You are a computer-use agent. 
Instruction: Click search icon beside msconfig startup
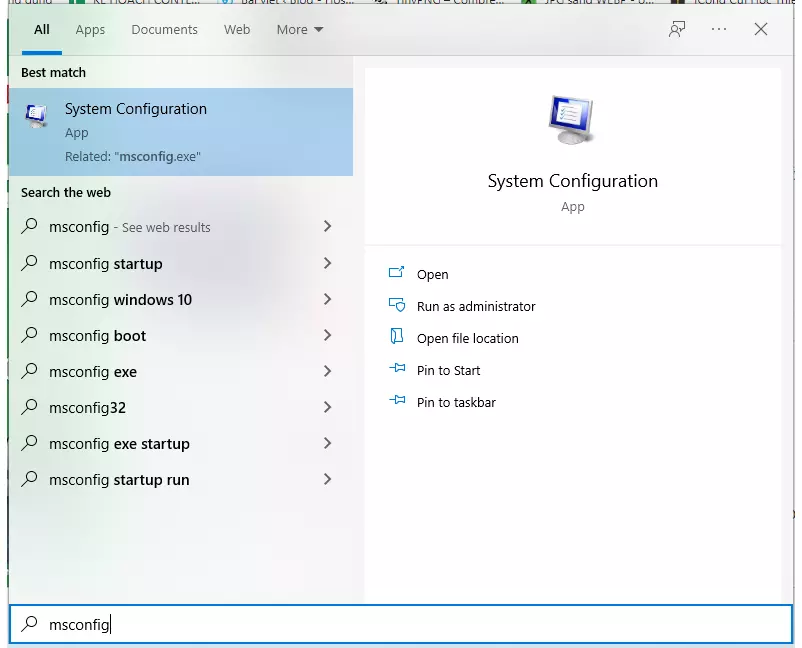click(30, 263)
